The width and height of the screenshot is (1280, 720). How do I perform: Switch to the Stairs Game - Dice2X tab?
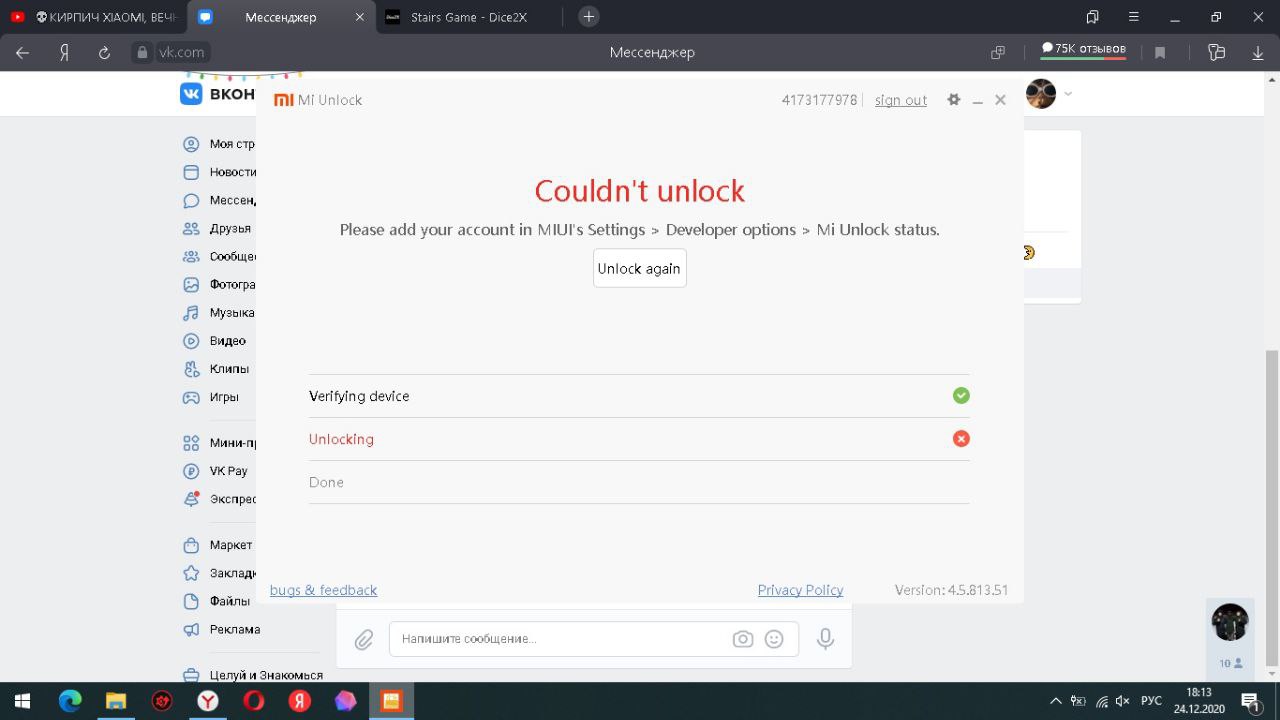469,17
